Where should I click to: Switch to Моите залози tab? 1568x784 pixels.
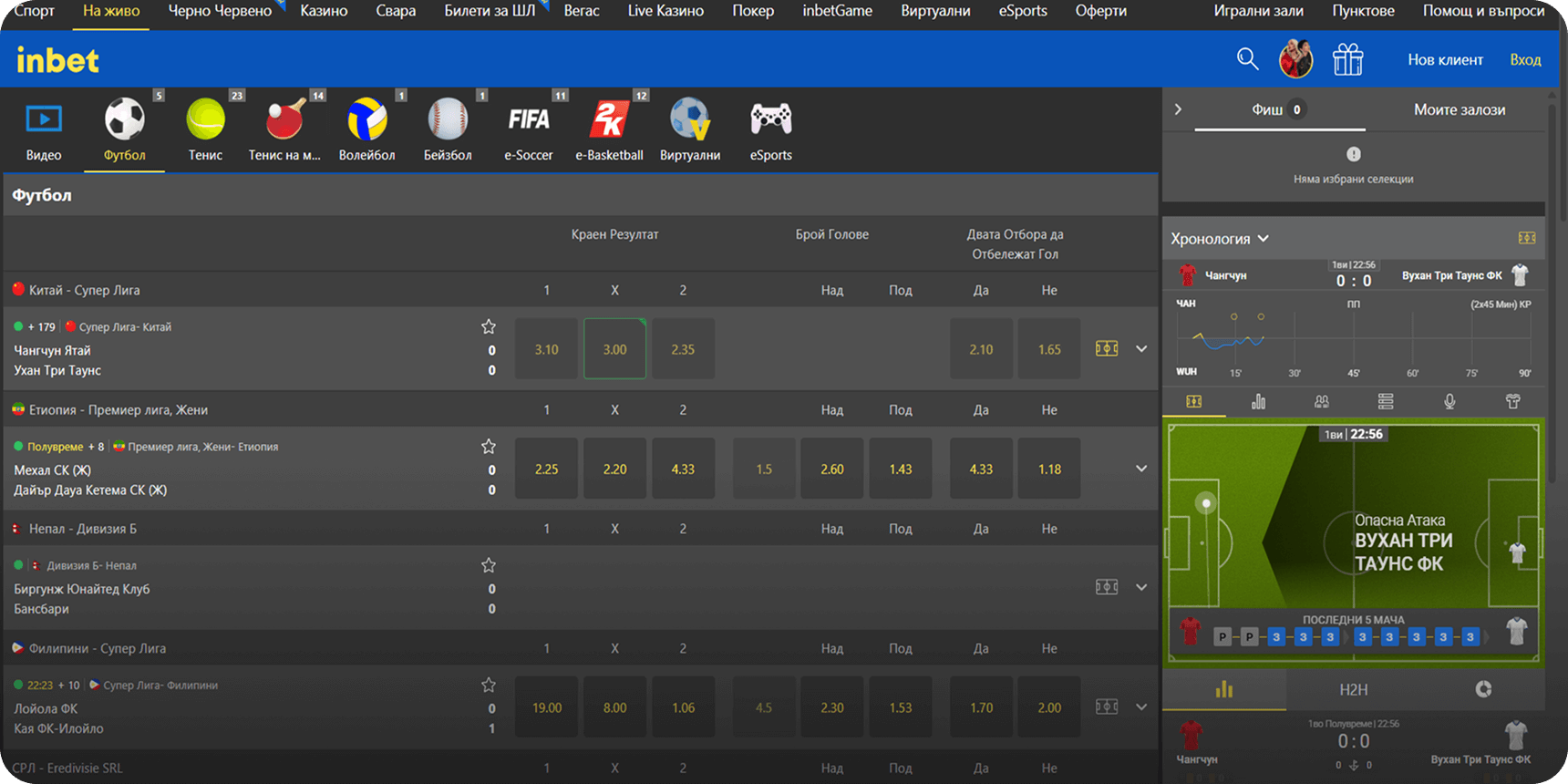[1459, 109]
